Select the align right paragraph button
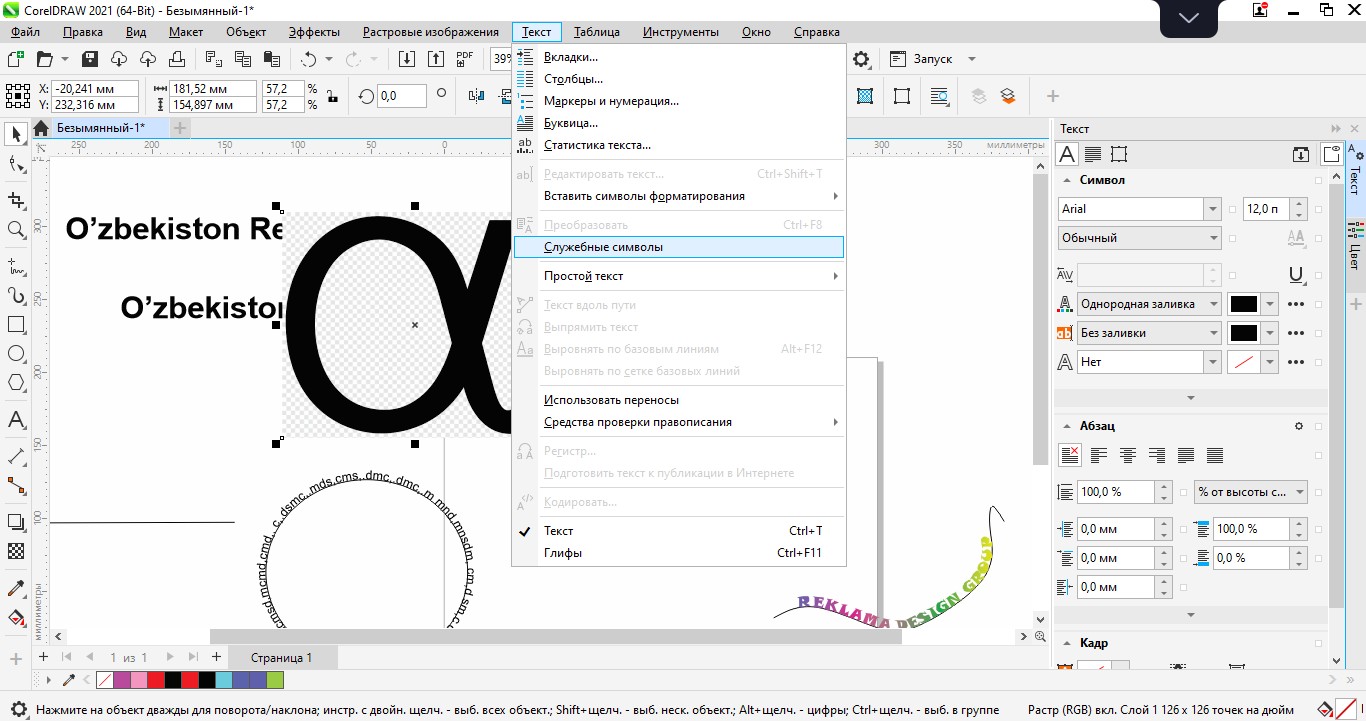 (x=1157, y=455)
